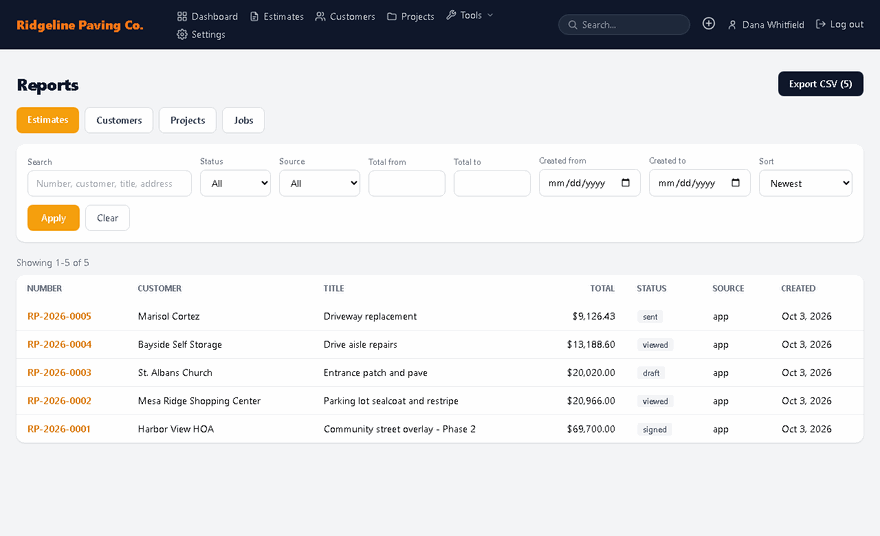Click the NUMBER column header
Viewport: 880px width, 536px height.
pos(44,288)
